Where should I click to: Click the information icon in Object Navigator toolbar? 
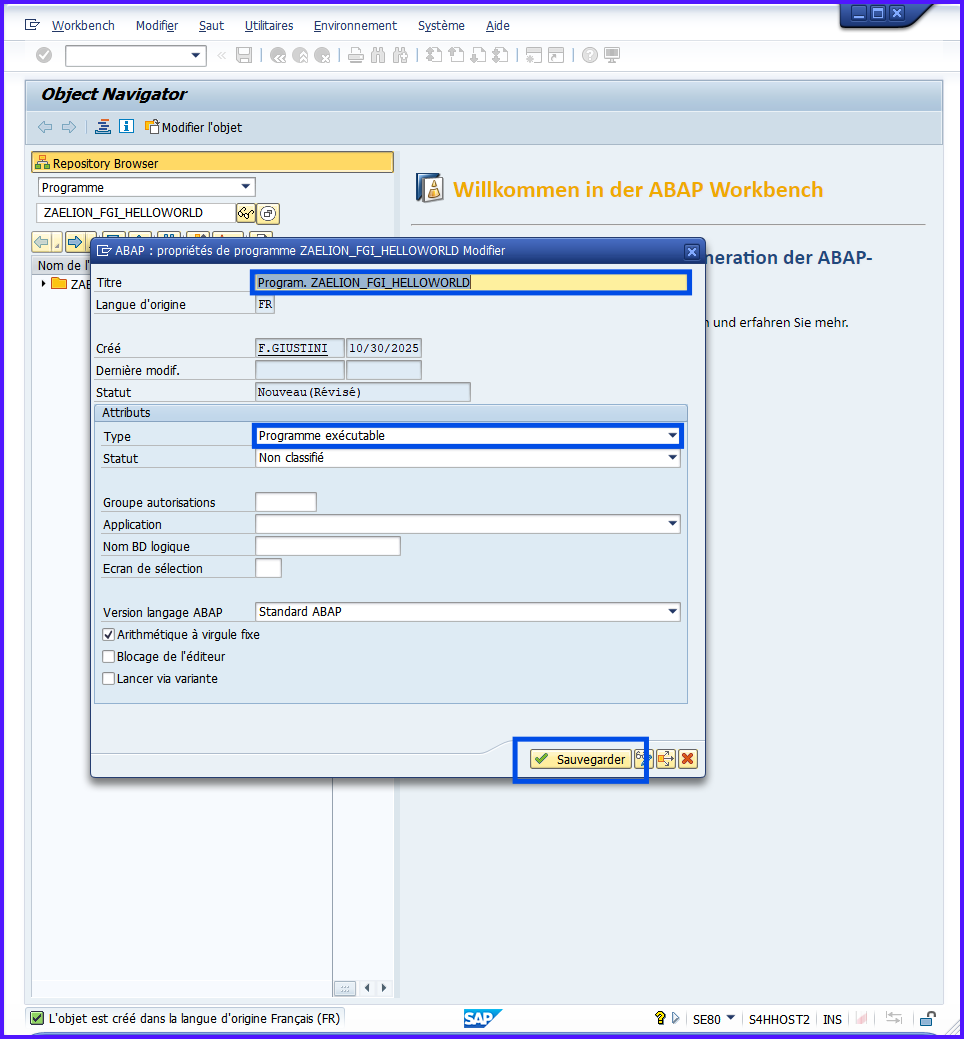click(x=126, y=127)
